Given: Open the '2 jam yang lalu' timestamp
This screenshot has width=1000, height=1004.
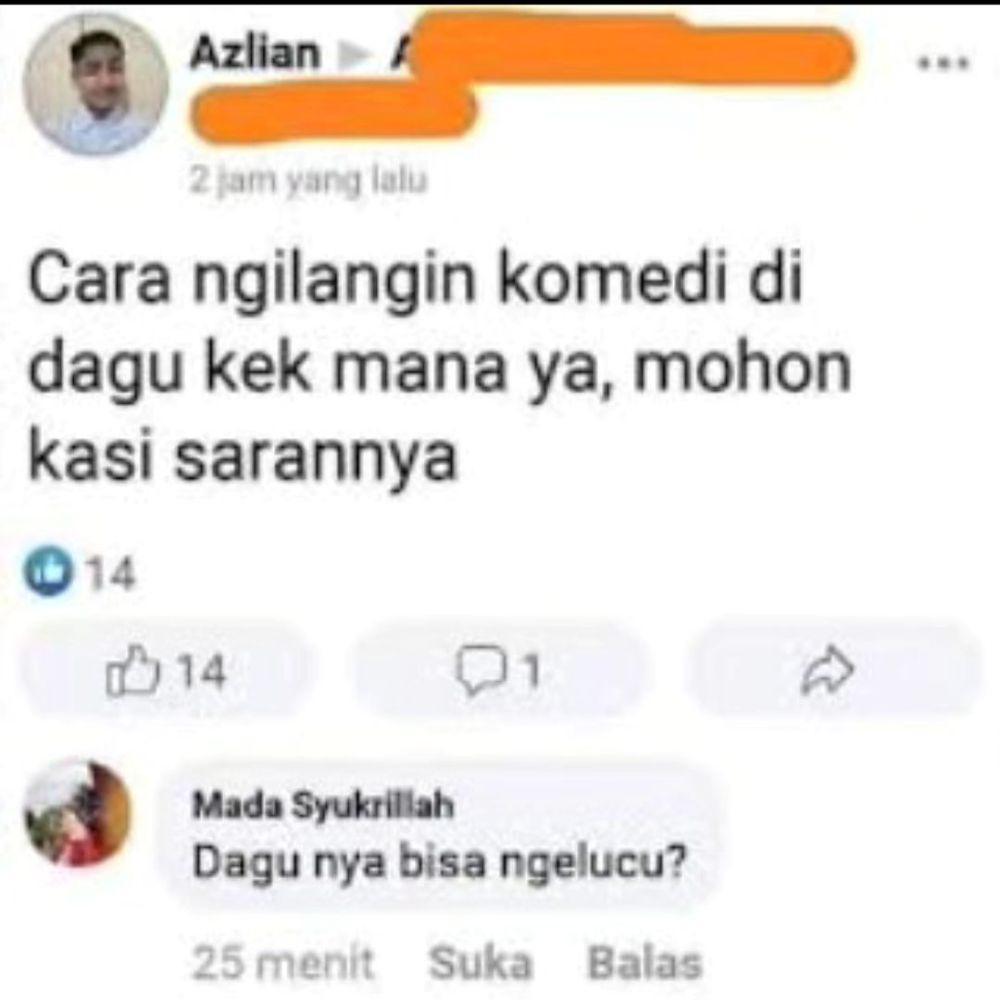Looking at the screenshot, I should pos(308,181).
